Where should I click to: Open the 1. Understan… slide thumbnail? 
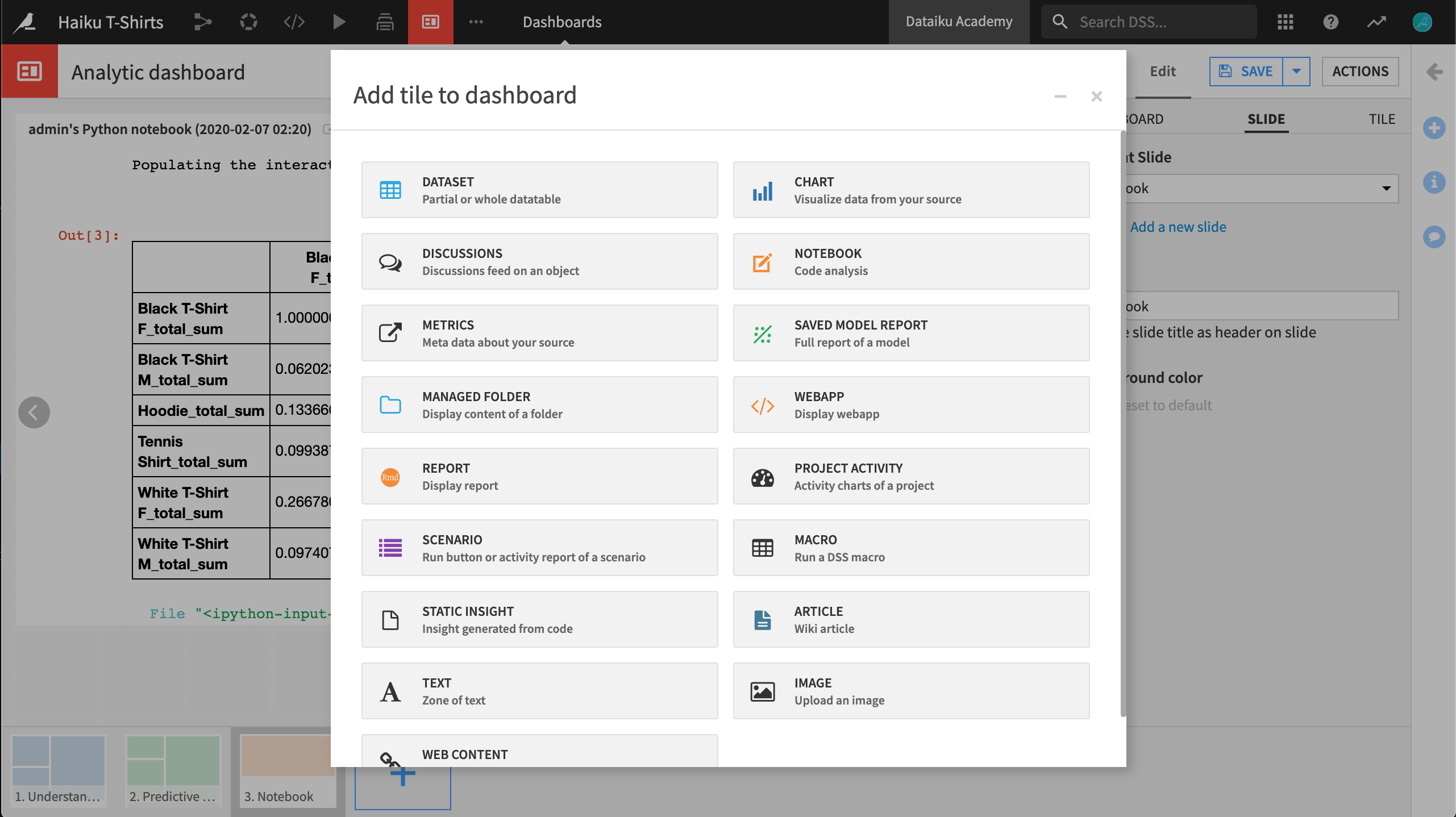(59, 770)
